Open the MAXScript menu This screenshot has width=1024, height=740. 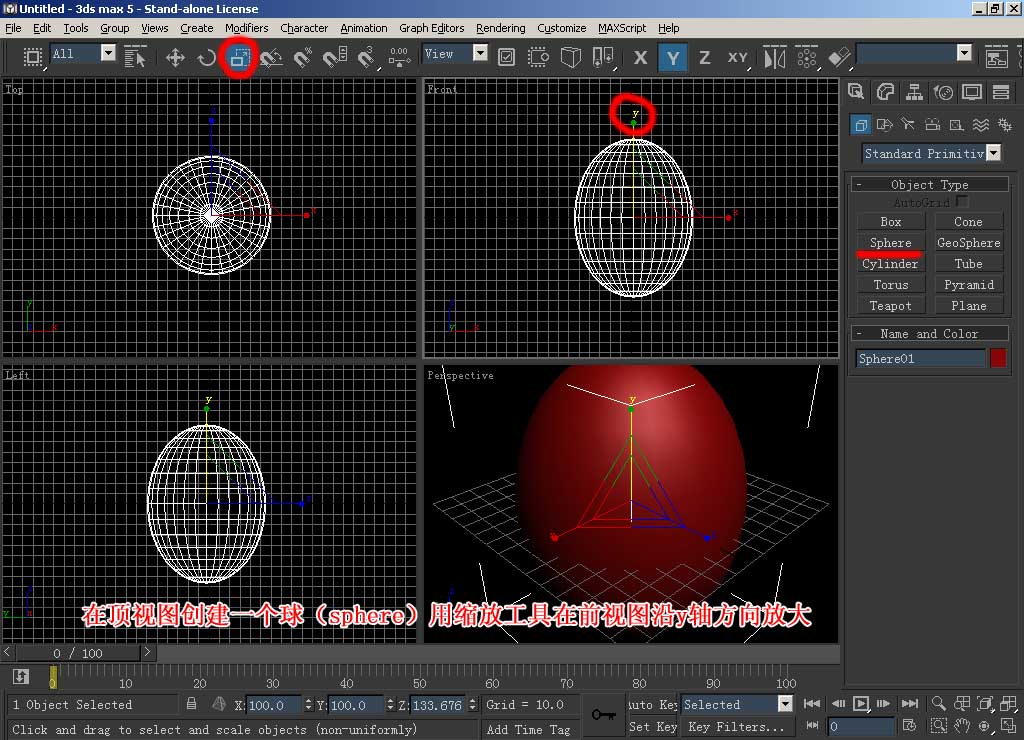click(622, 28)
